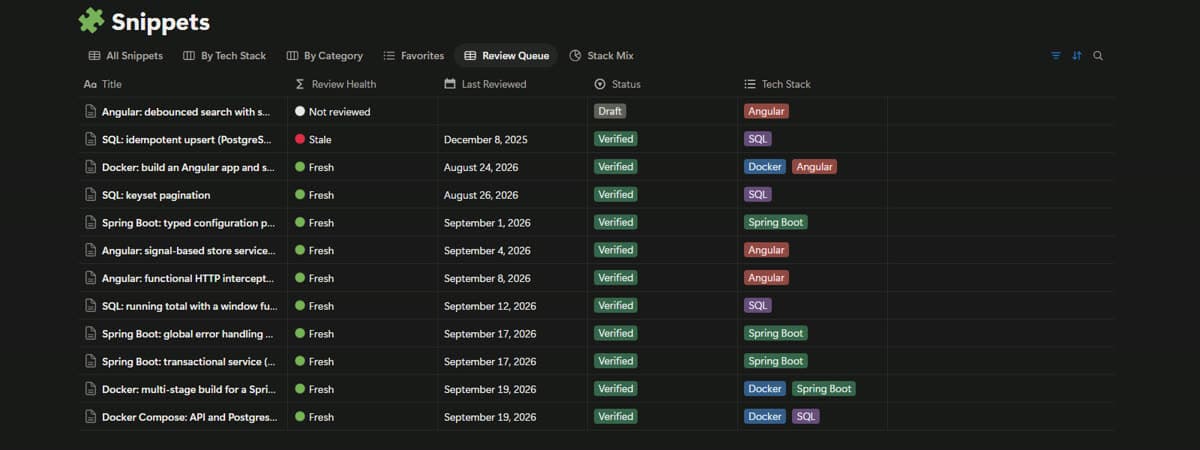1200x450 pixels.
Task: Click SQL tag on Docker Compose row
Action: tap(806, 416)
